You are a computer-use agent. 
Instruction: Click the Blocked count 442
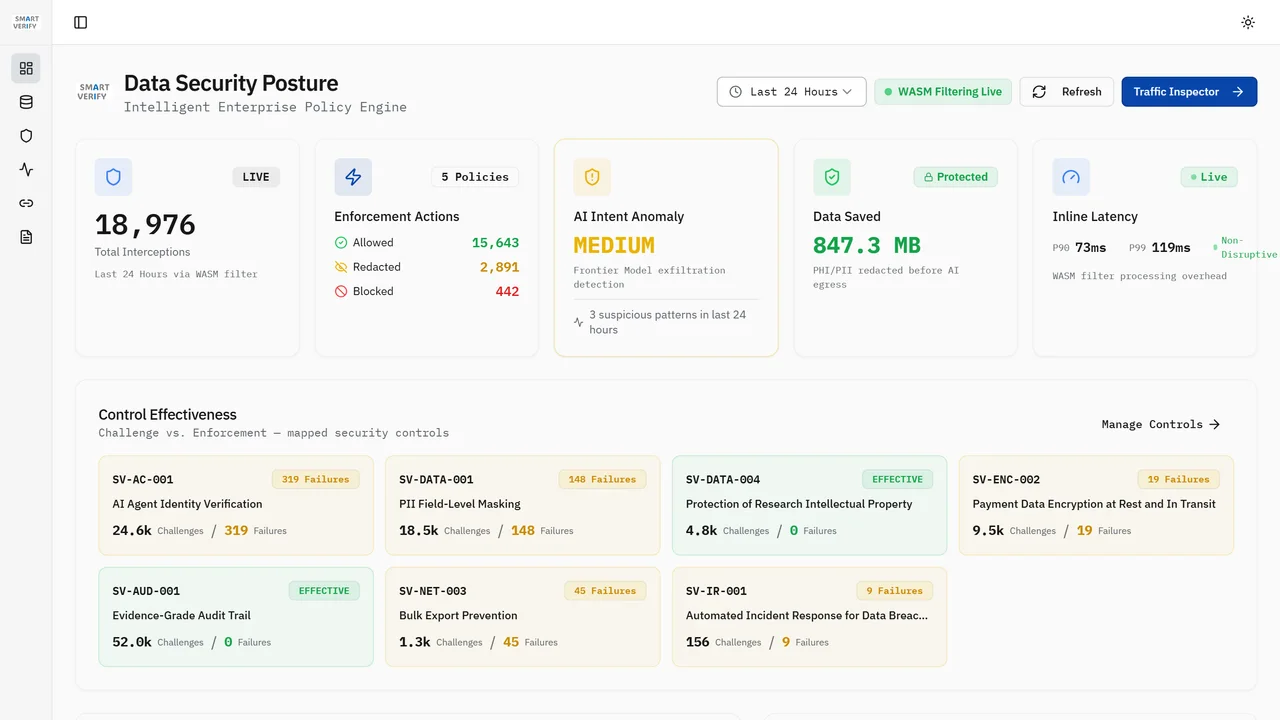507,291
